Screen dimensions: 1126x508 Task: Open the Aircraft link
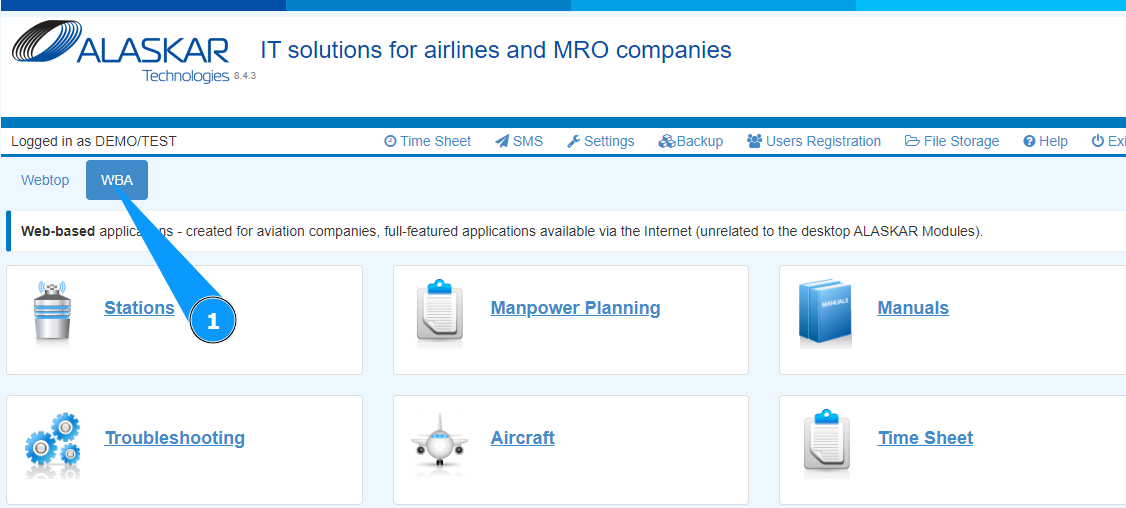[x=523, y=438]
